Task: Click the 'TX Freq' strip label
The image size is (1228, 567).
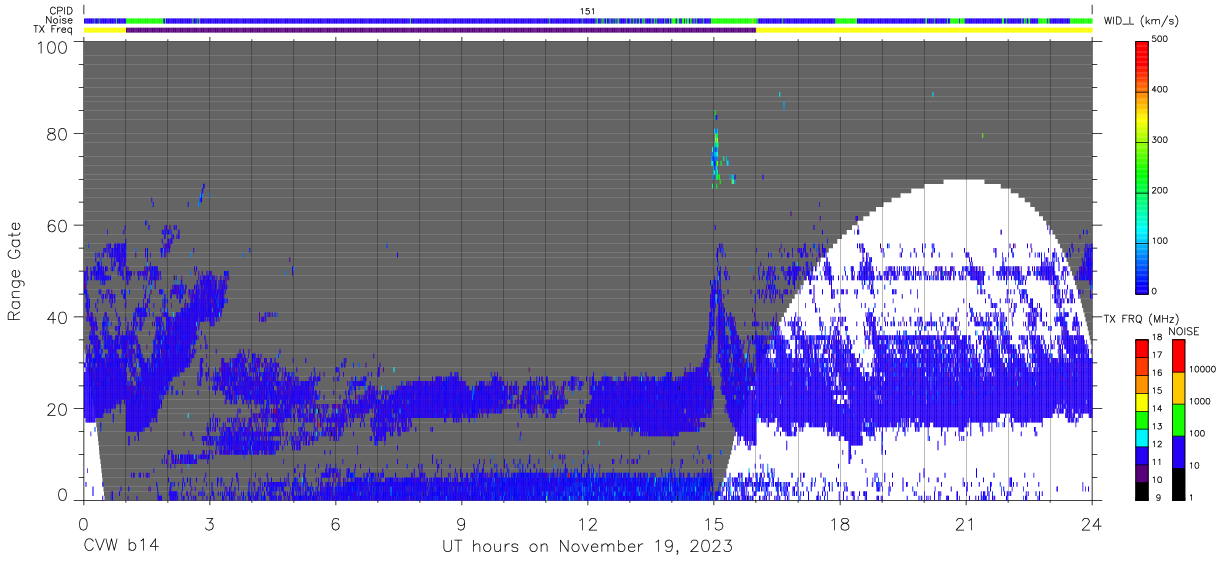Action: point(54,30)
